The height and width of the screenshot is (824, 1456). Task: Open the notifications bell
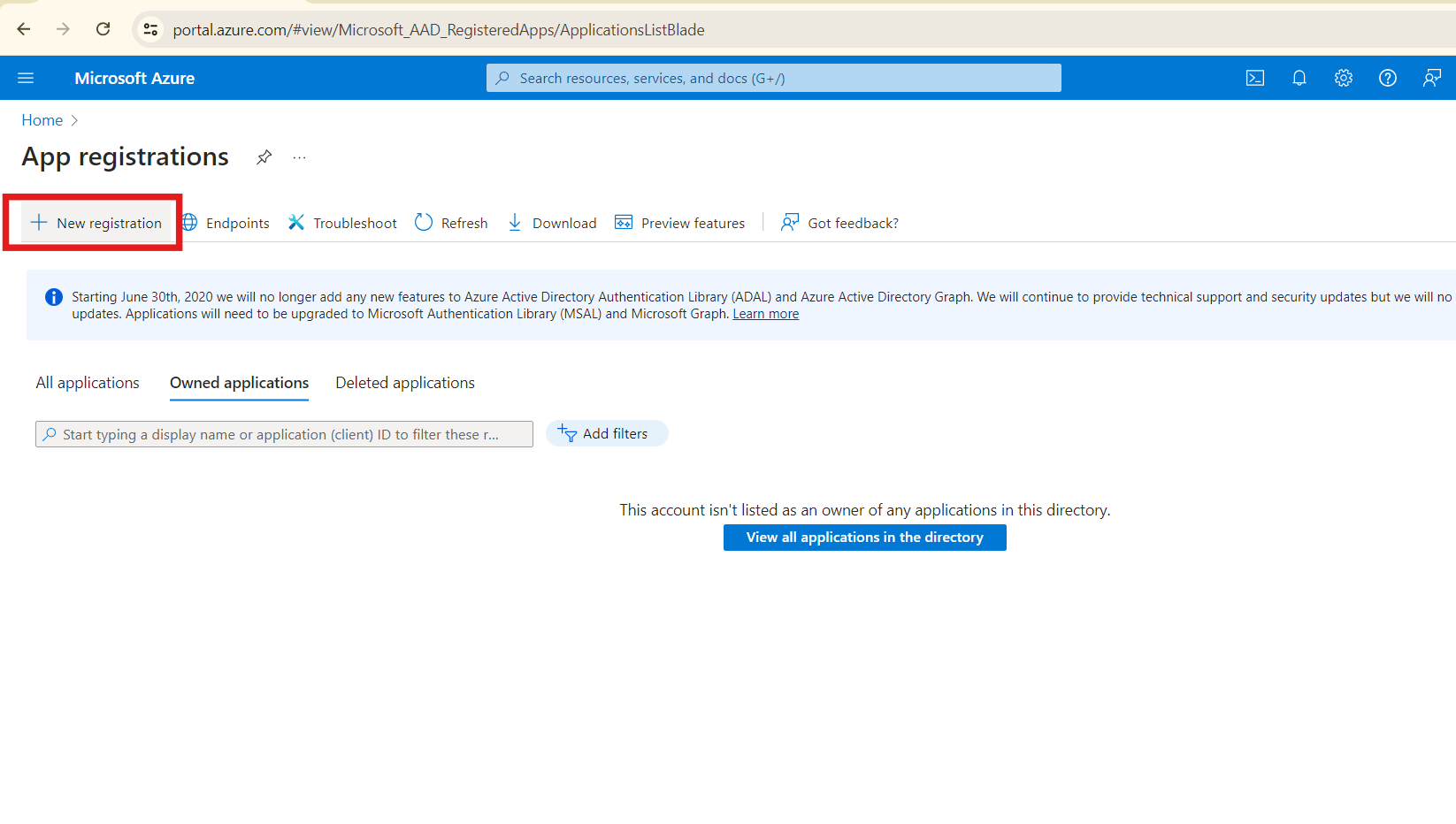tap(1299, 78)
